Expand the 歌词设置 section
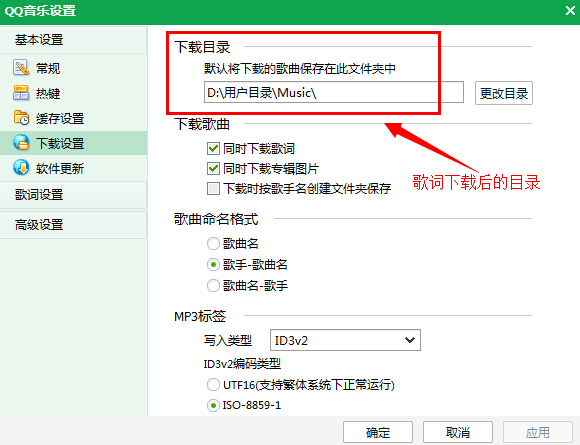This screenshot has height=445, width=580. (74, 195)
